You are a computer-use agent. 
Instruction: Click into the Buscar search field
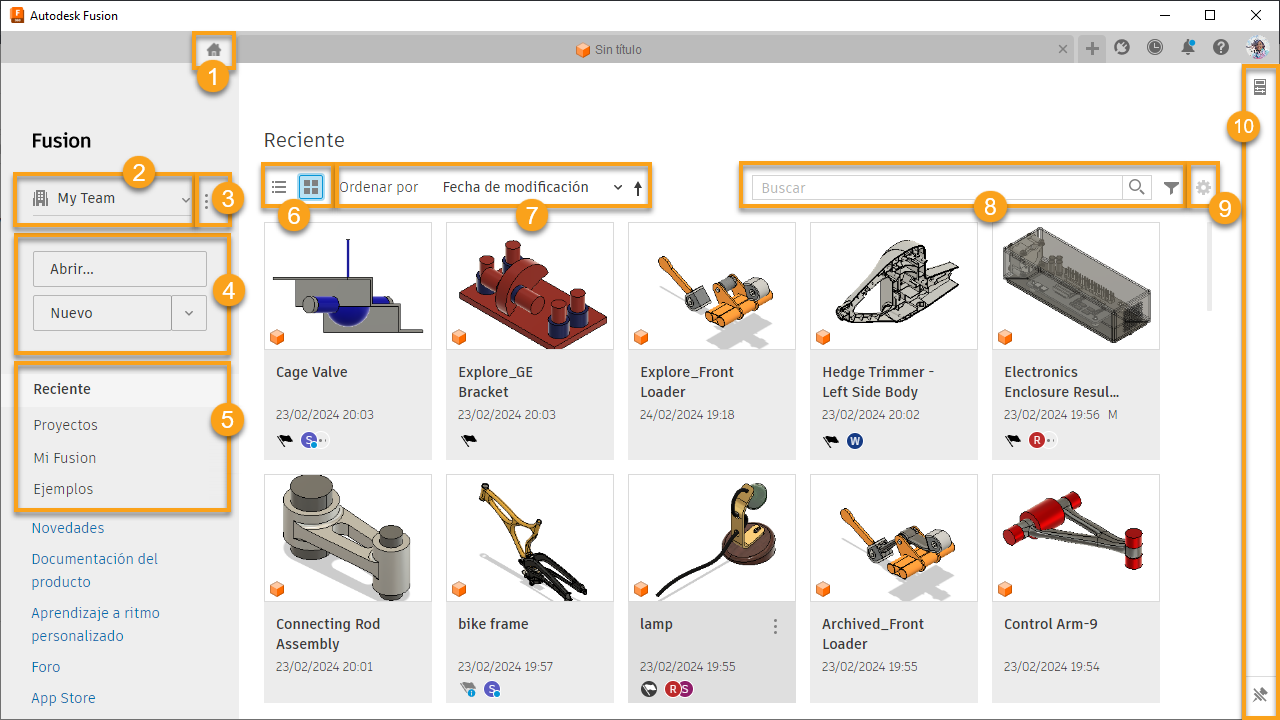(937, 187)
